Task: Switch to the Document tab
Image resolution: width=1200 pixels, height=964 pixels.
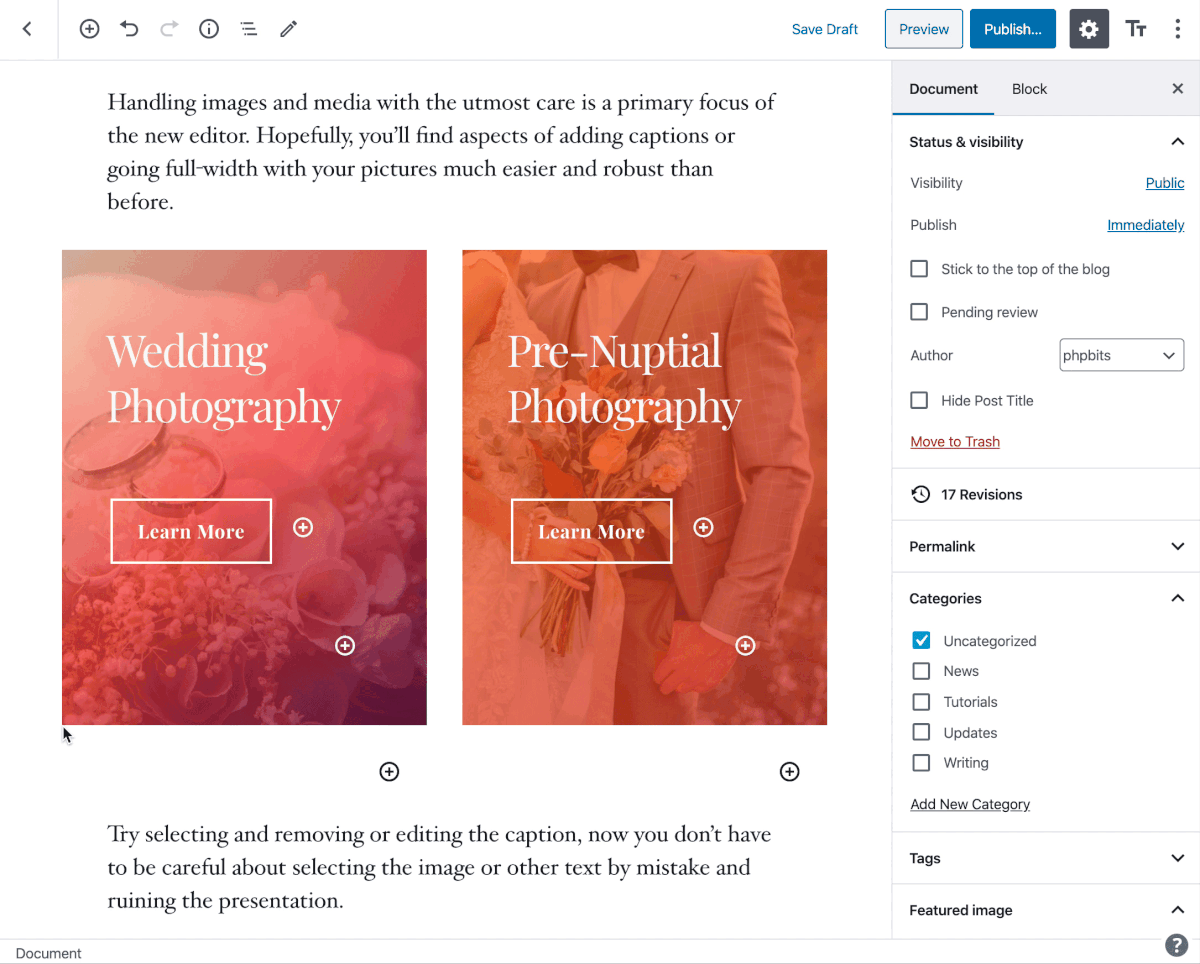Action: 943,89
